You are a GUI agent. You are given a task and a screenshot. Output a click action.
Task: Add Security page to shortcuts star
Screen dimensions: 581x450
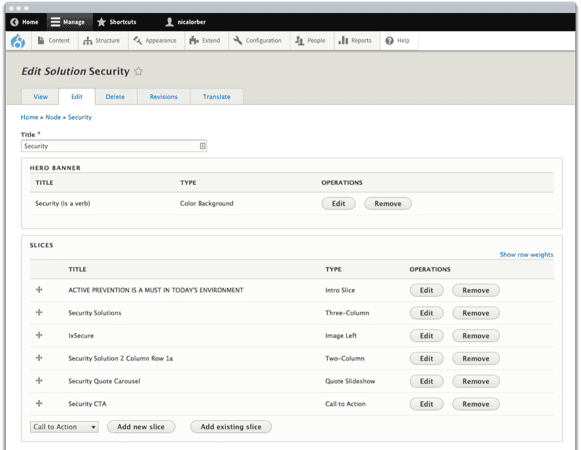(x=138, y=71)
